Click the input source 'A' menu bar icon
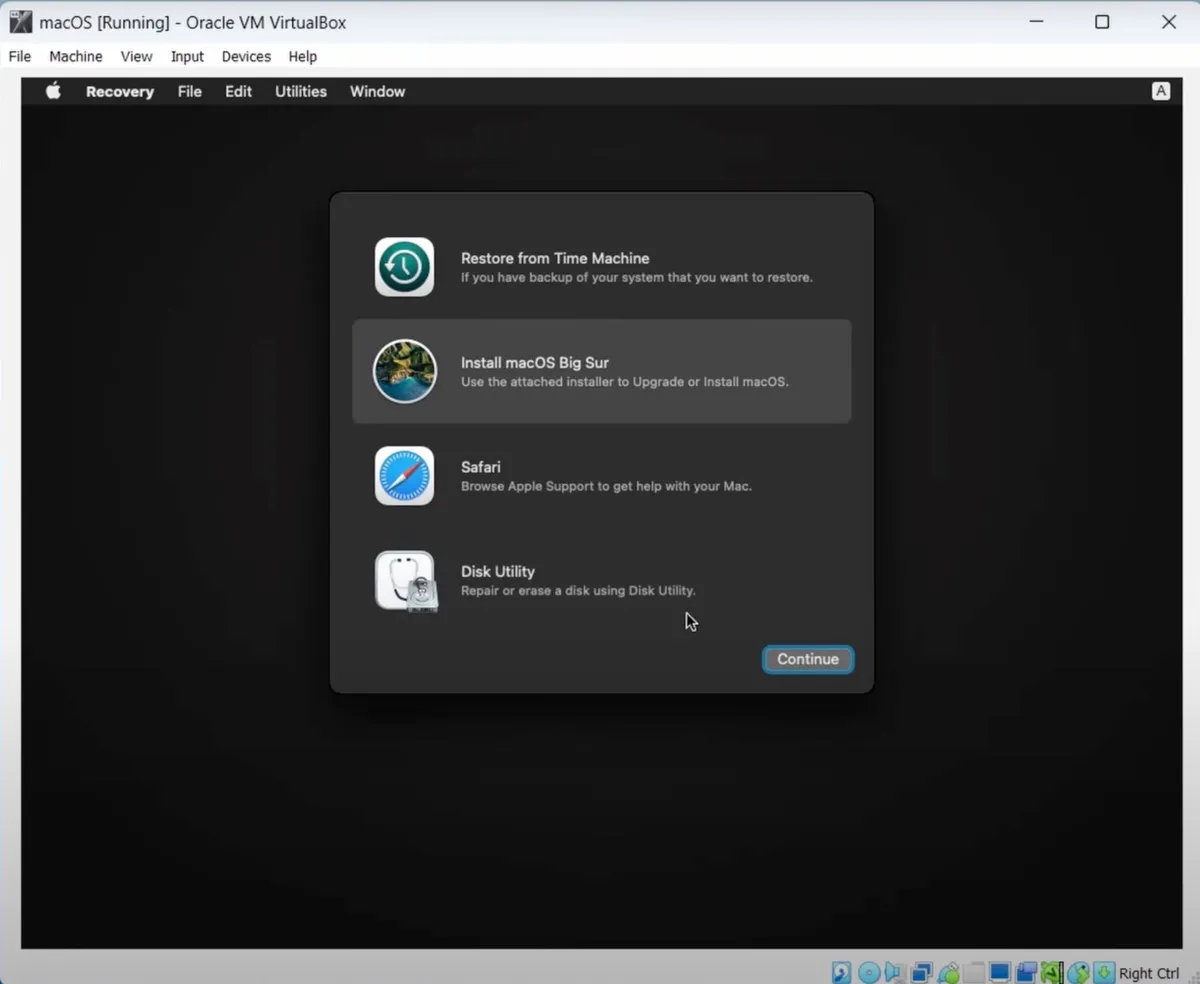This screenshot has height=984, width=1200. [x=1161, y=91]
